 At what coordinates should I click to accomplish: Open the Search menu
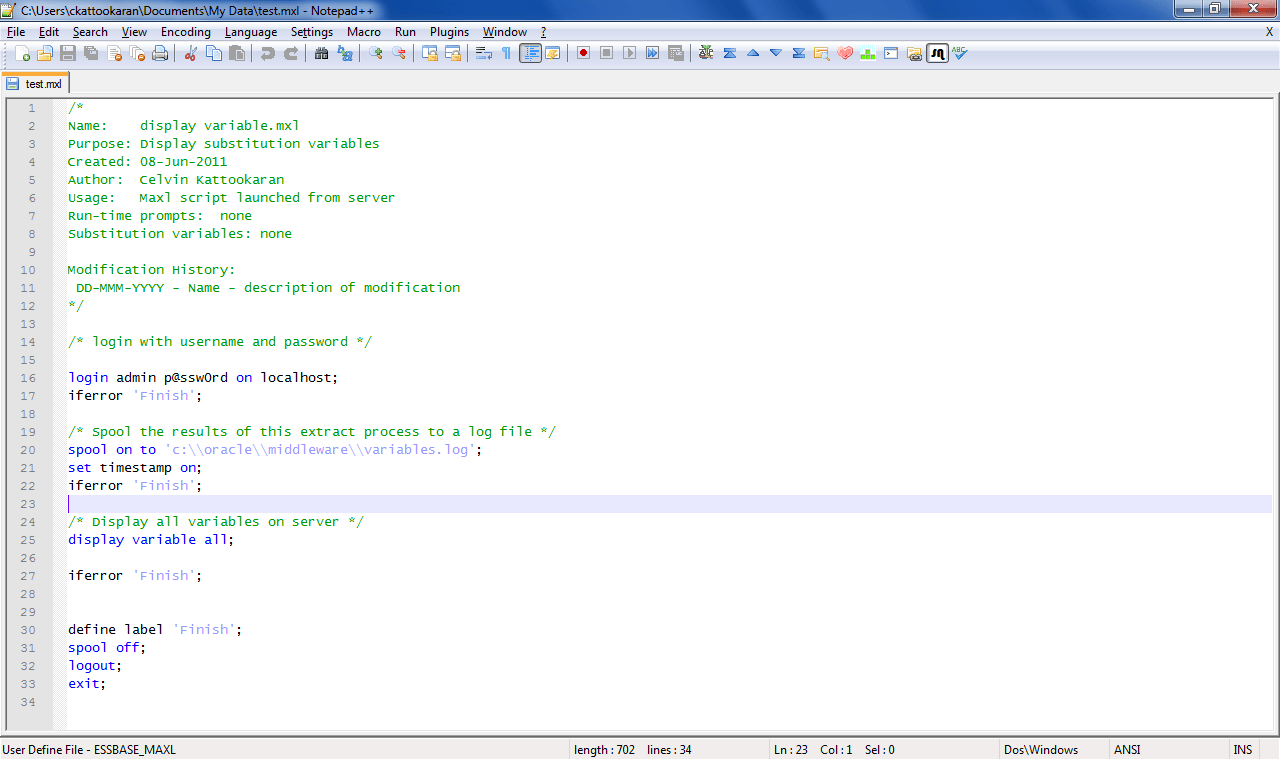coord(90,32)
